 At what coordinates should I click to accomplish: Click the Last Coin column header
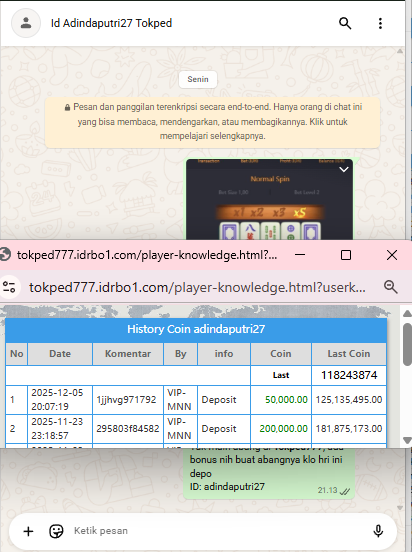click(349, 354)
